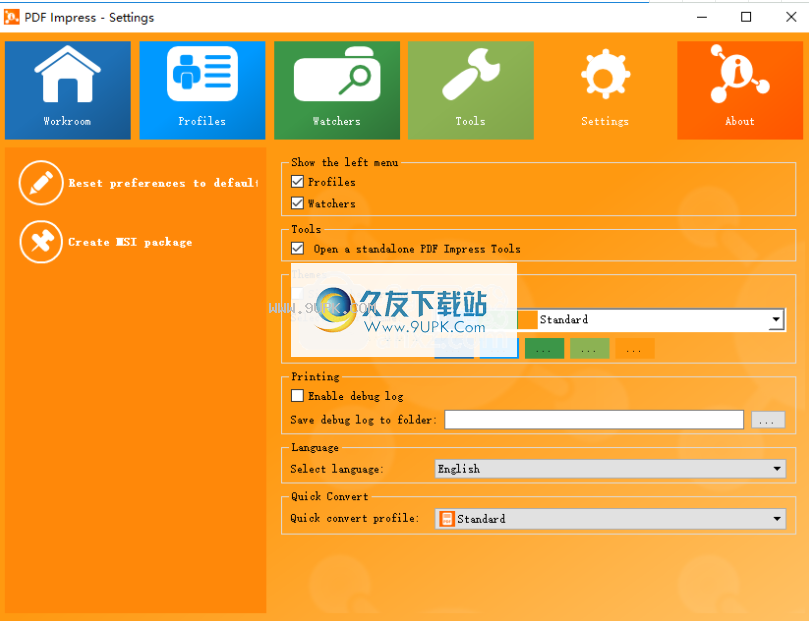
Task: Click the light green theme color swatch
Action: (589, 349)
